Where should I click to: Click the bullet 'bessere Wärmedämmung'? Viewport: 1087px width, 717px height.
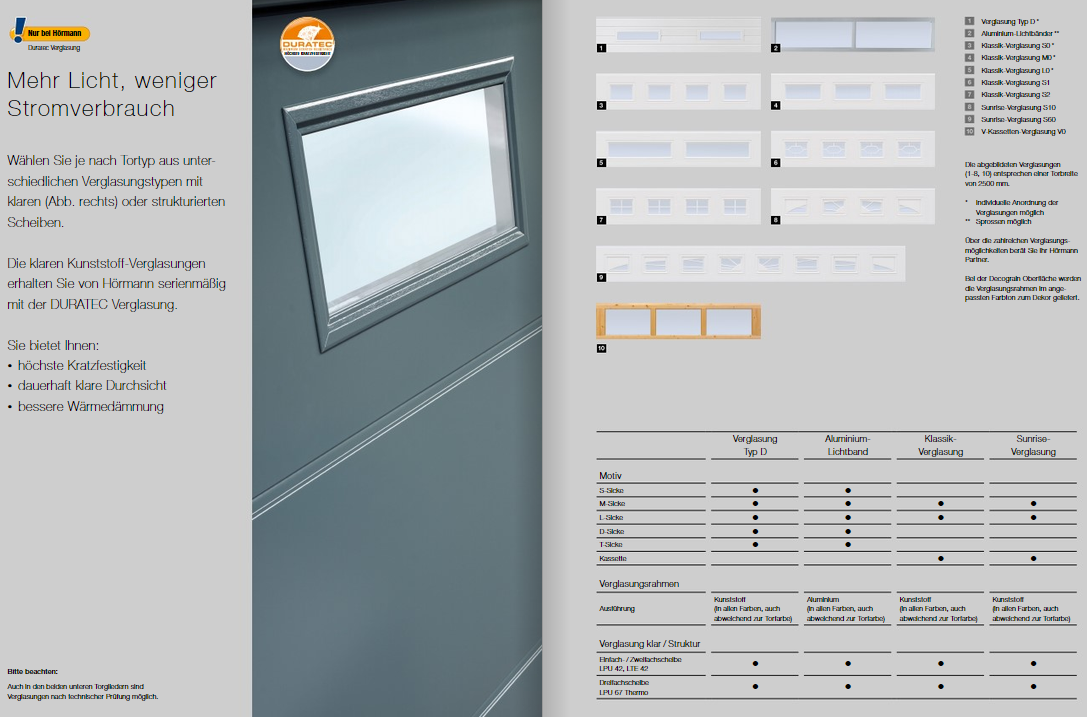click(91, 406)
